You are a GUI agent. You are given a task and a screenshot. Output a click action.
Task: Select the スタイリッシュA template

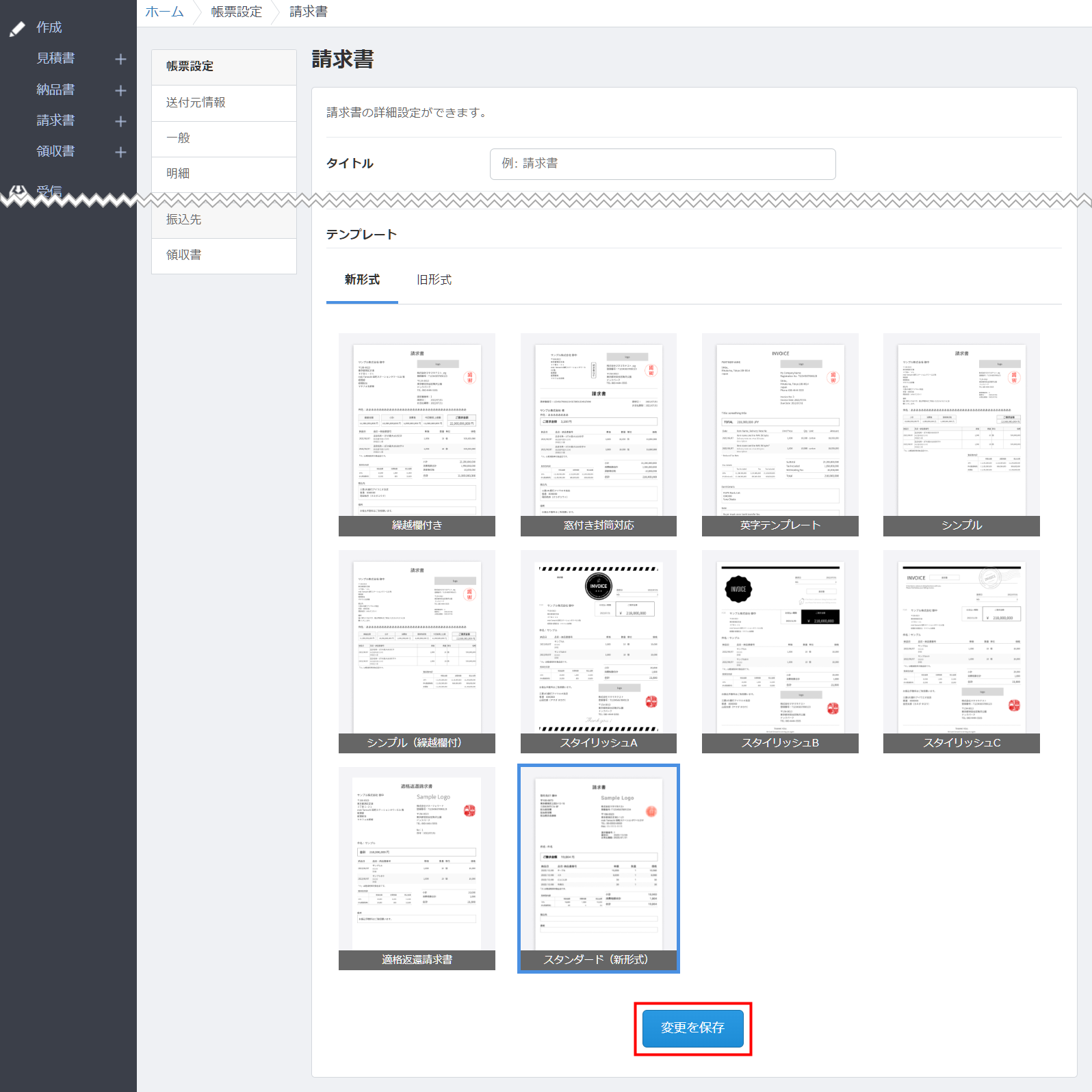tap(598, 651)
